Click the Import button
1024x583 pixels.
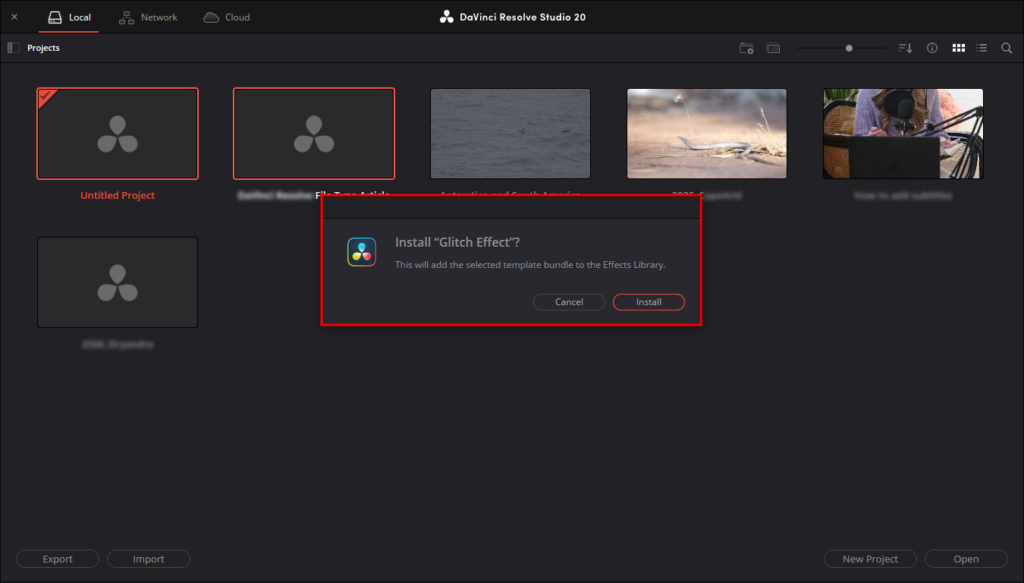[148, 559]
